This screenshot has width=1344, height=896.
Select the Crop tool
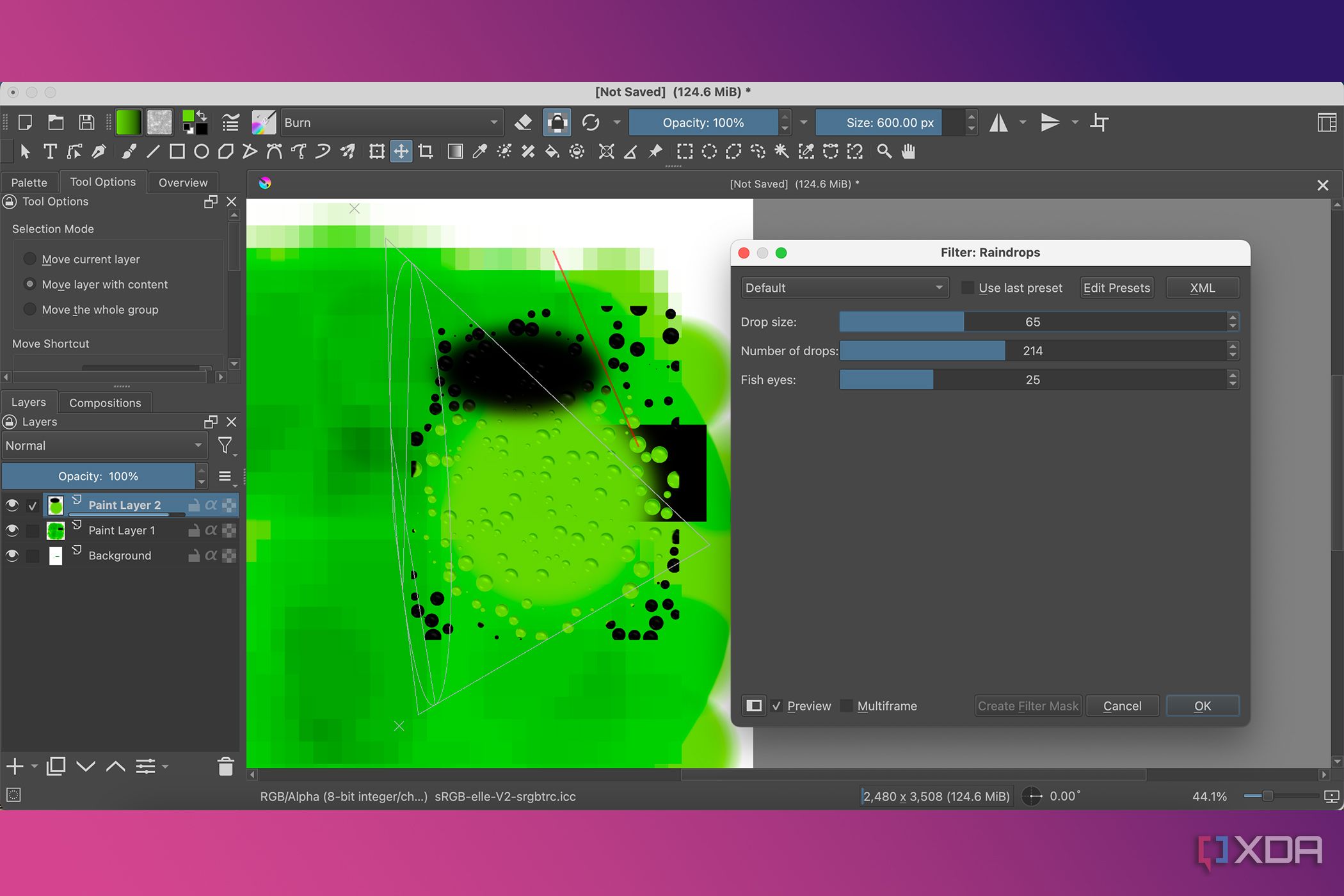[426, 152]
